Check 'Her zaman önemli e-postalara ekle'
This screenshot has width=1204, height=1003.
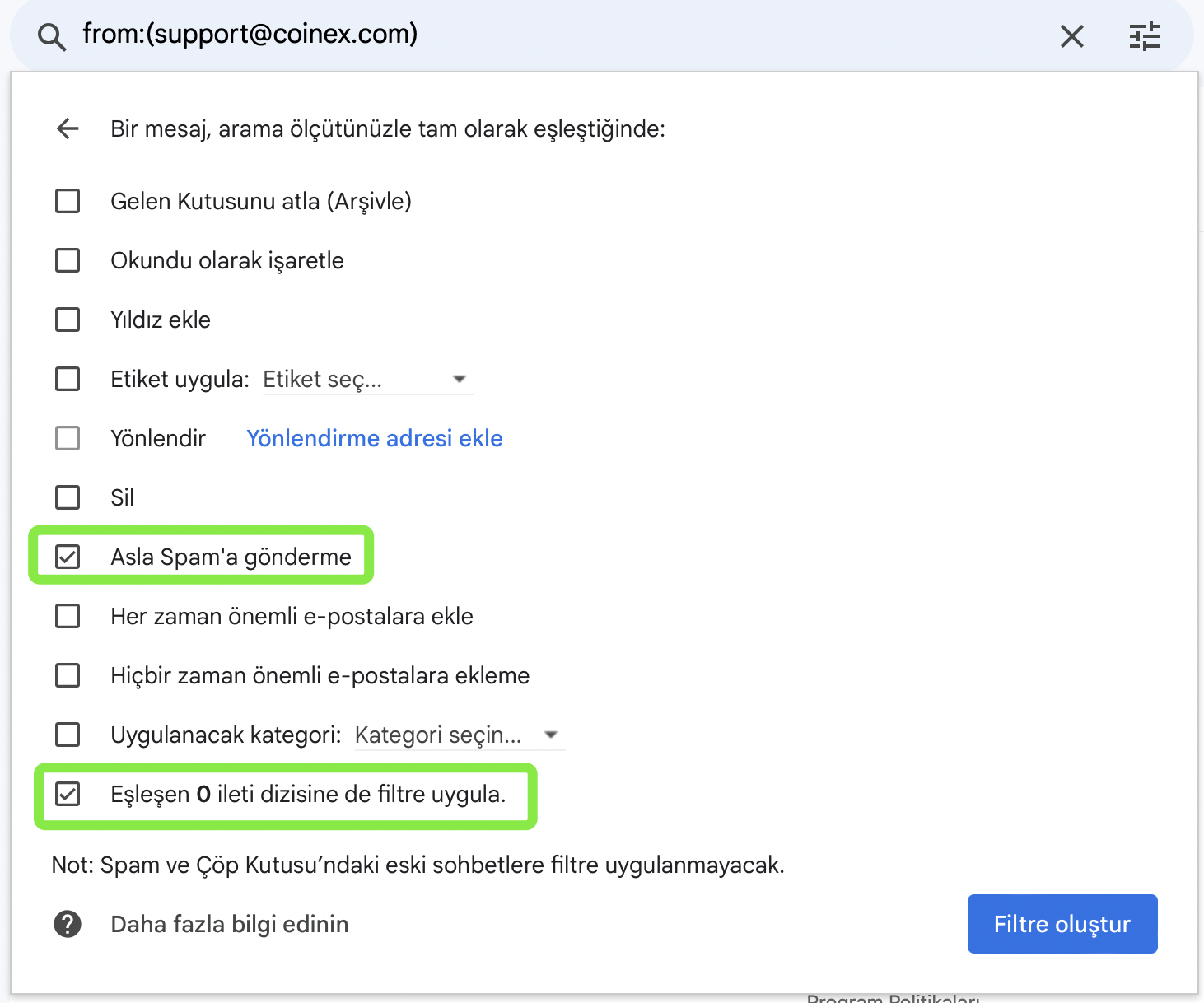[x=68, y=616]
